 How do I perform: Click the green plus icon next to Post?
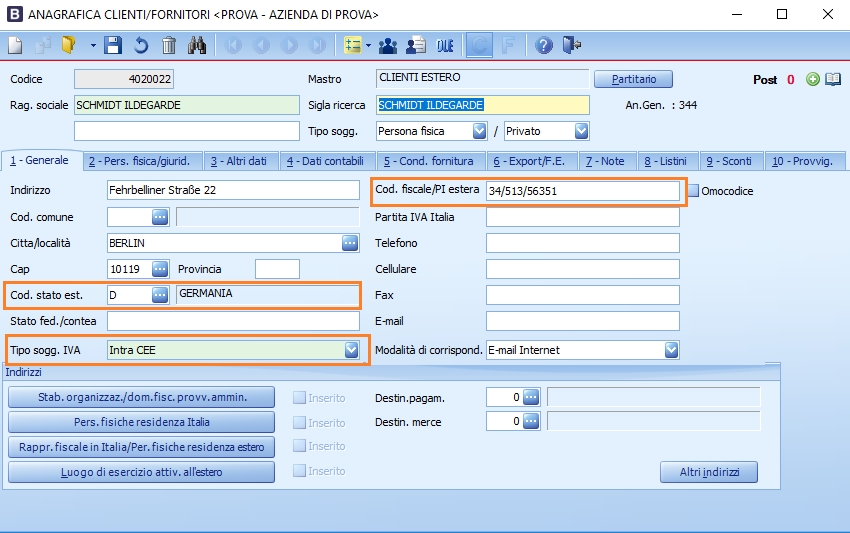pos(813,80)
